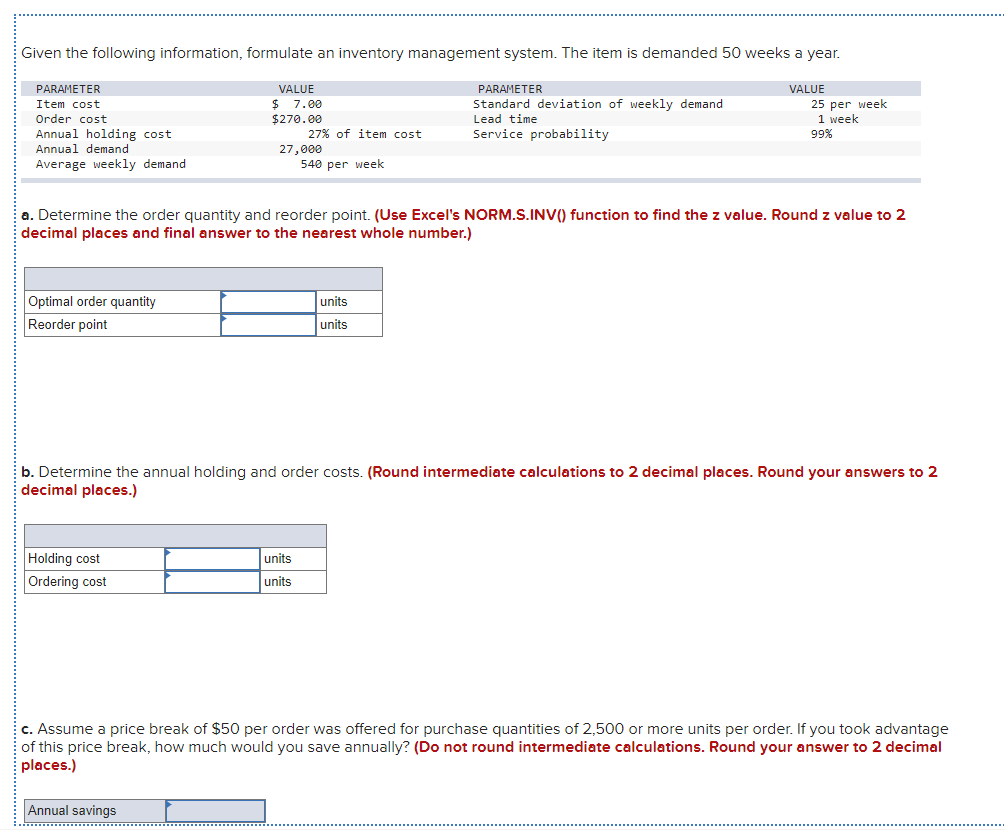The image size is (1004, 831).
Task: Select the left PARAMETER column header
Action: 67,88
